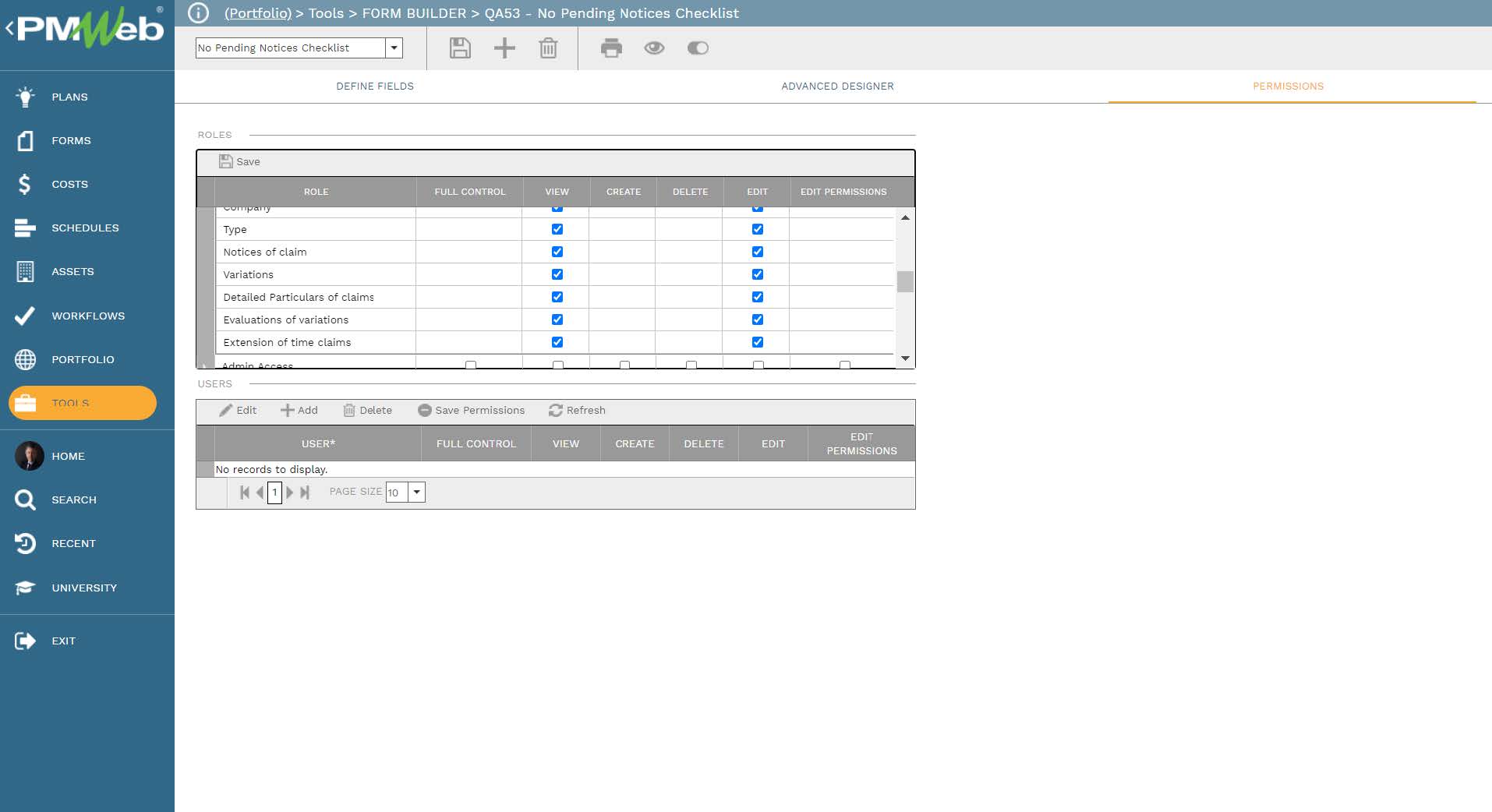Click the scroll-down arrow in the roles grid
The height and width of the screenshot is (812, 1492).
(904, 359)
